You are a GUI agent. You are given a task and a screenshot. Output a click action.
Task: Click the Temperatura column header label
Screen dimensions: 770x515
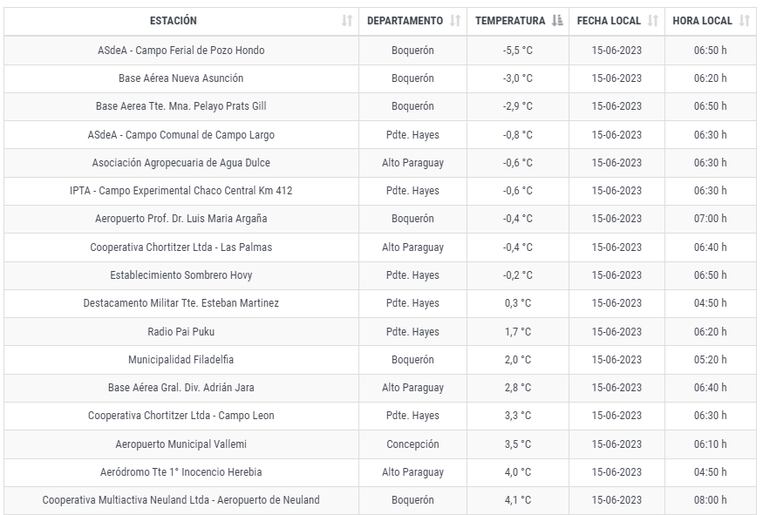click(x=510, y=21)
